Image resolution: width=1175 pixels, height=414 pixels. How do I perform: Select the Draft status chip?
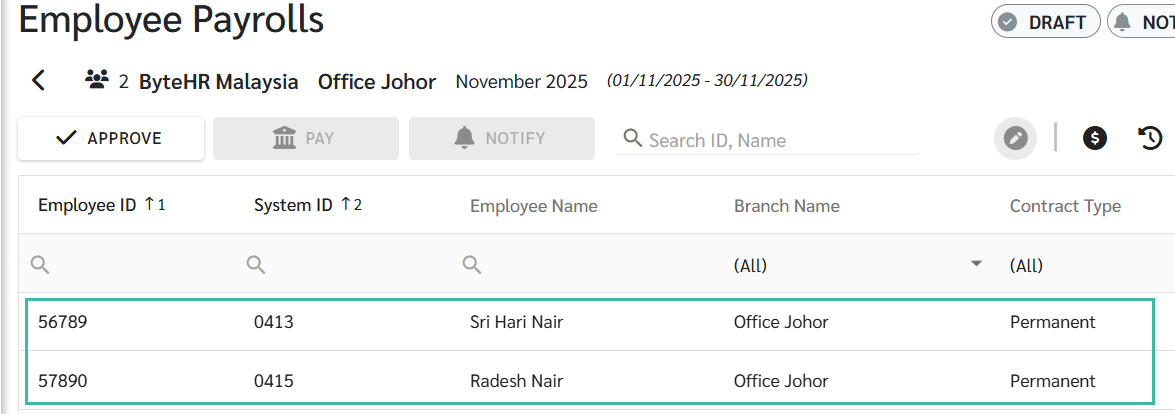[x=1045, y=22]
